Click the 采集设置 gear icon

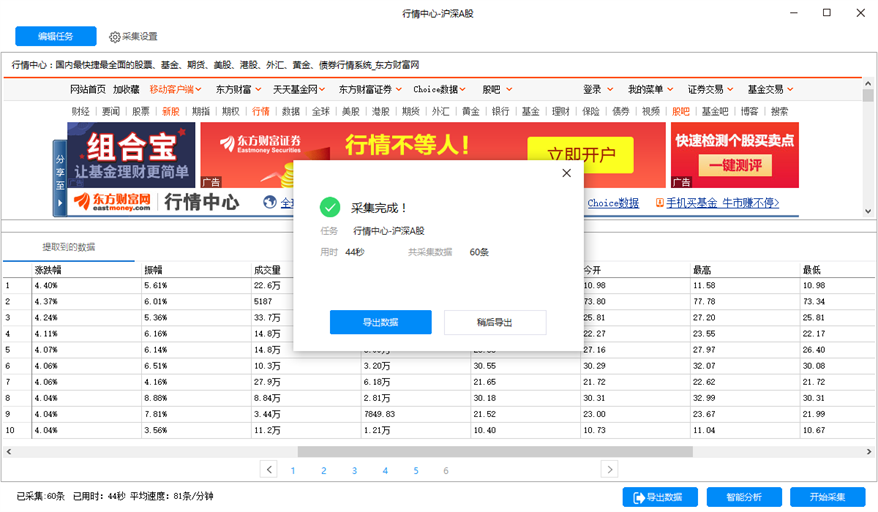114,37
